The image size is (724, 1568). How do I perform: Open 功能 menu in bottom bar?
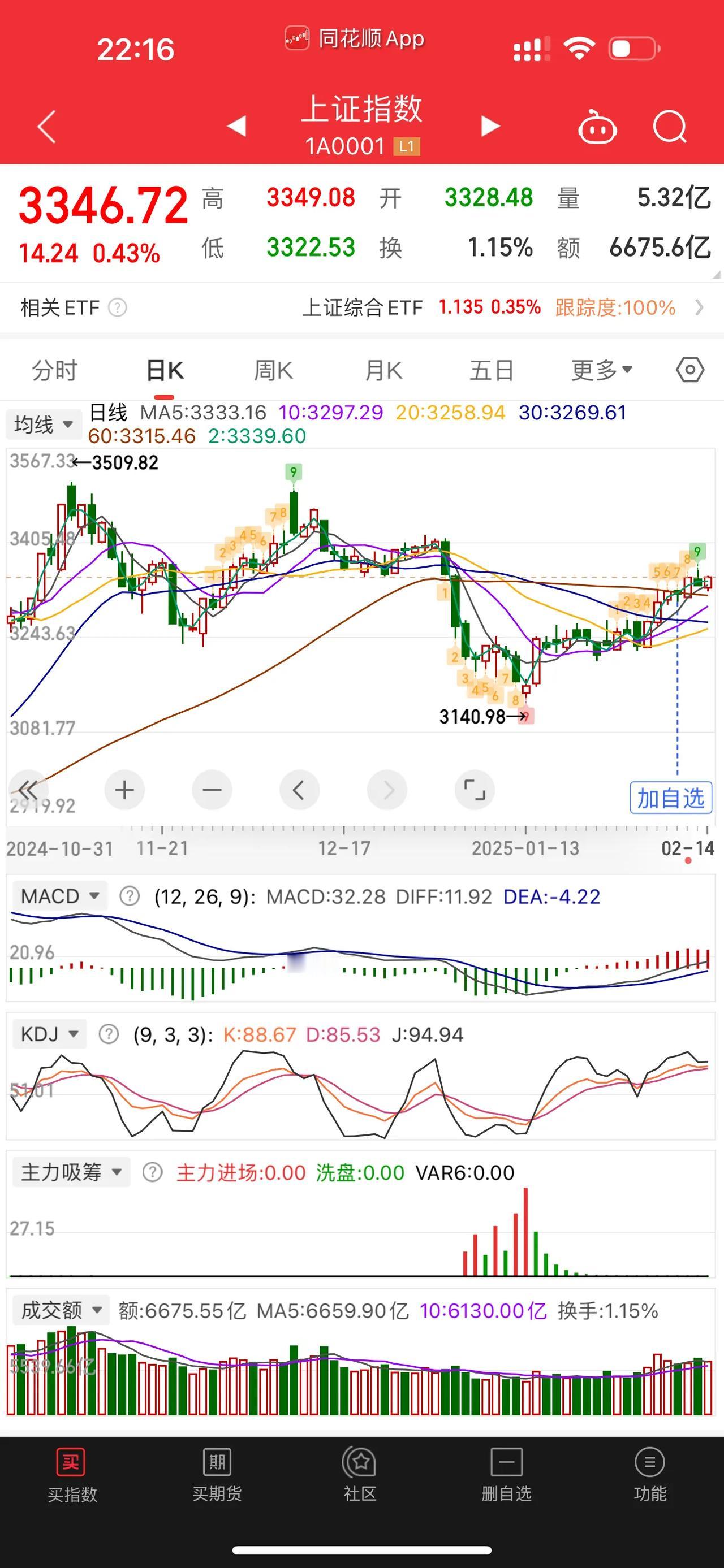[650, 1476]
